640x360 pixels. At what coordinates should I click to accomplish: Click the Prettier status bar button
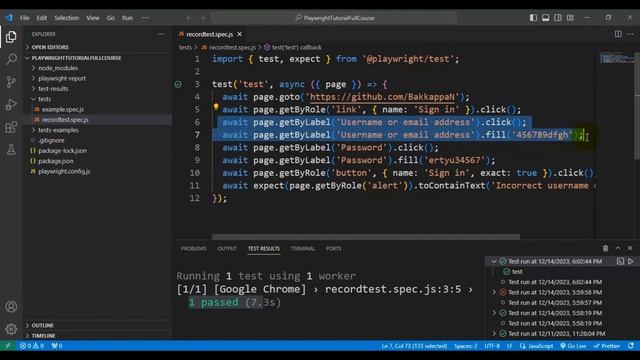click(607, 346)
